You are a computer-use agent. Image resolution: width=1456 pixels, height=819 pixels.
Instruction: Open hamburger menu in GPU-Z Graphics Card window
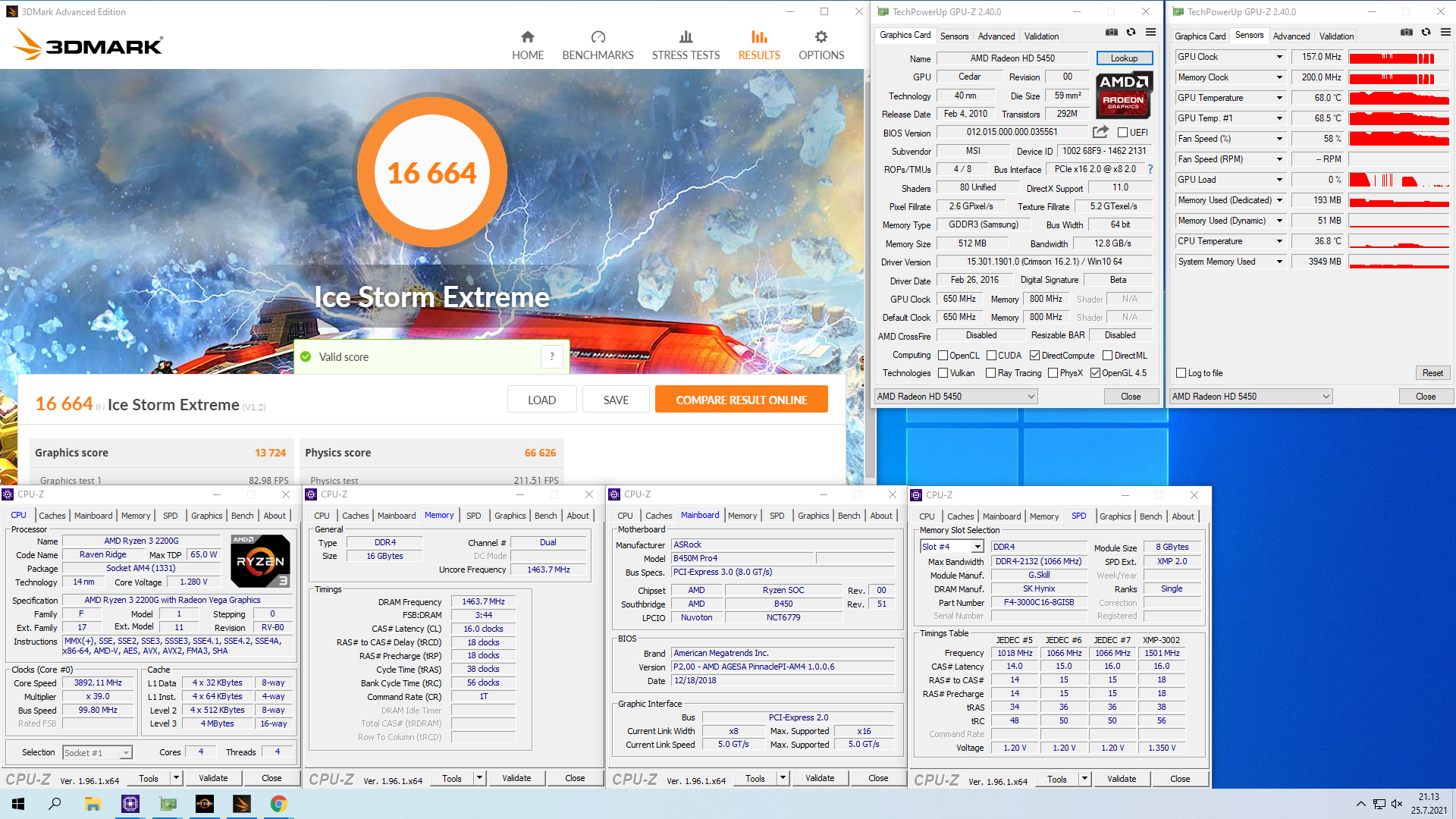pos(1150,33)
